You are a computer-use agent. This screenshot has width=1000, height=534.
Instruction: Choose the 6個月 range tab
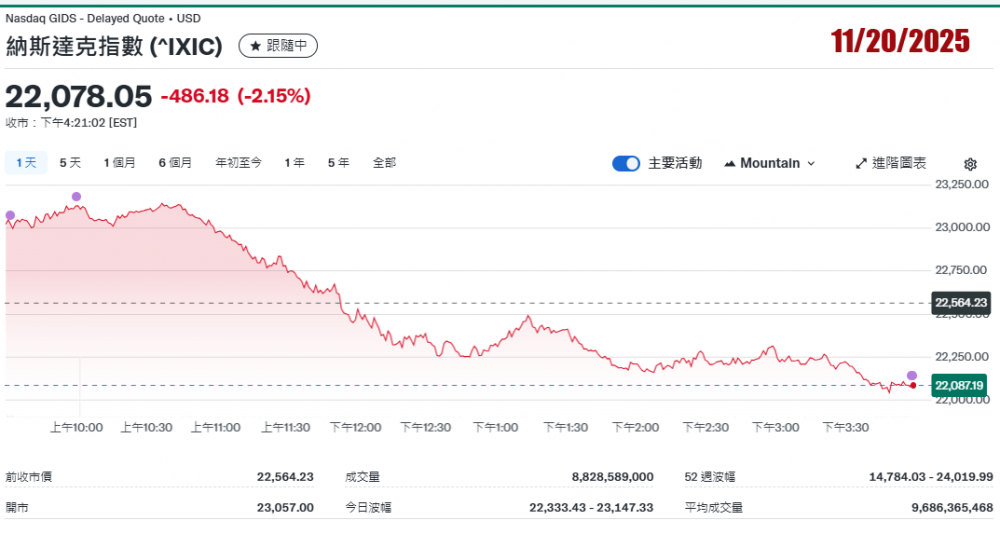[175, 163]
